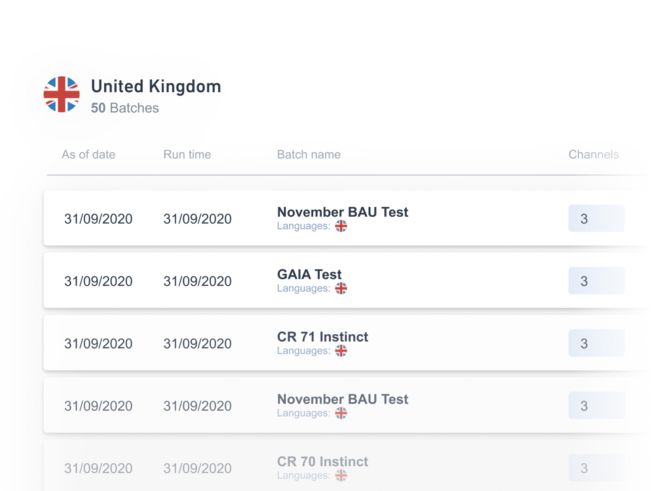Screen dimensions: 651x491
Task: Click language flag under second November BAU Test
Action: pos(341,413)
